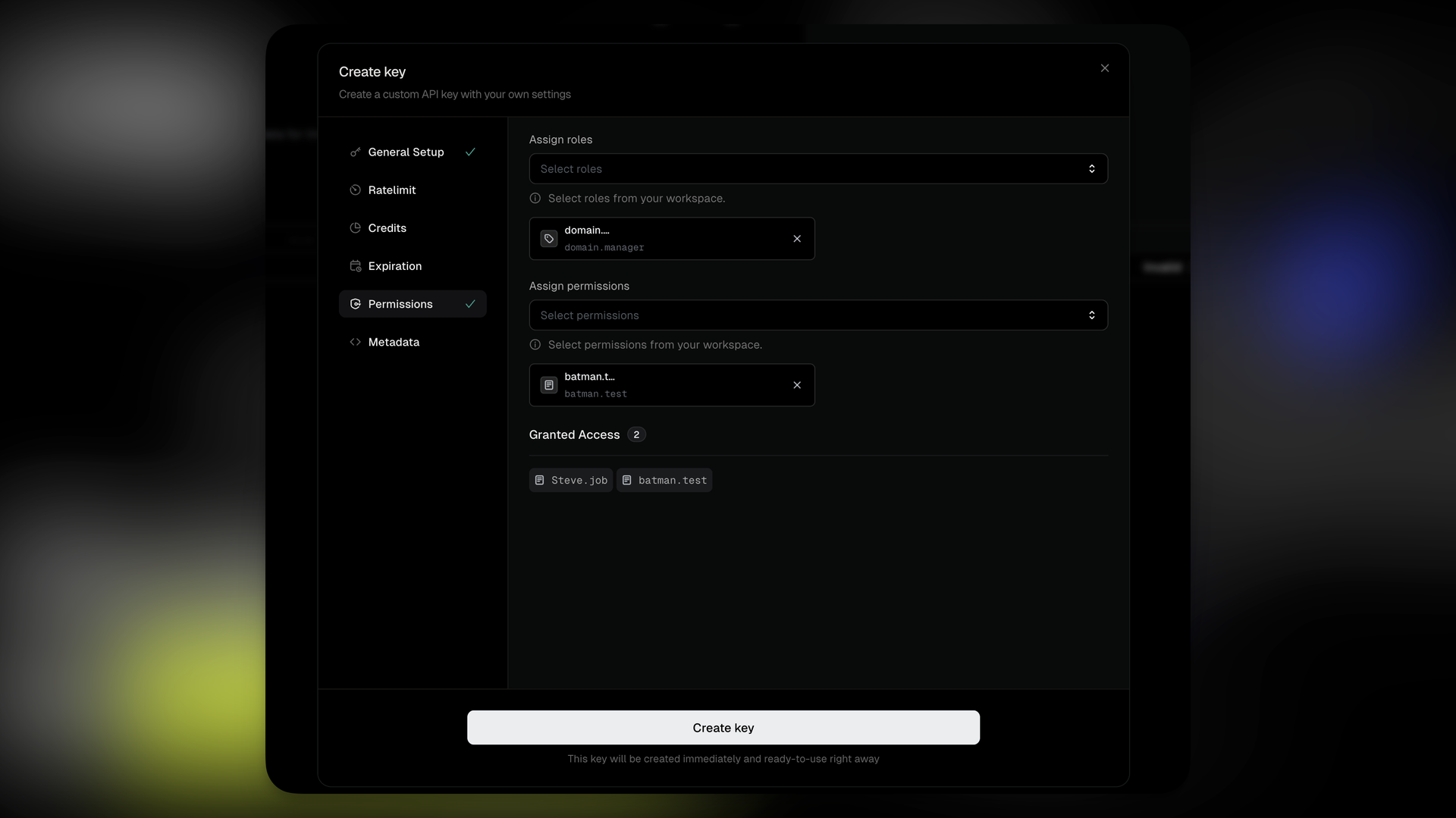The width and height of the screenshot is (1456, 818).
Task: Click the info icon beside roles hint
Action: click(x=535, y=199)
